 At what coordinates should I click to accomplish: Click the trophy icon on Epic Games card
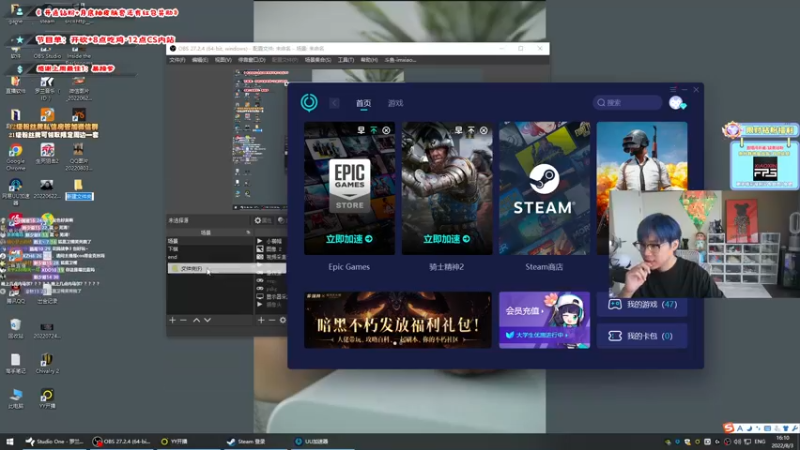tap(361, 130)
